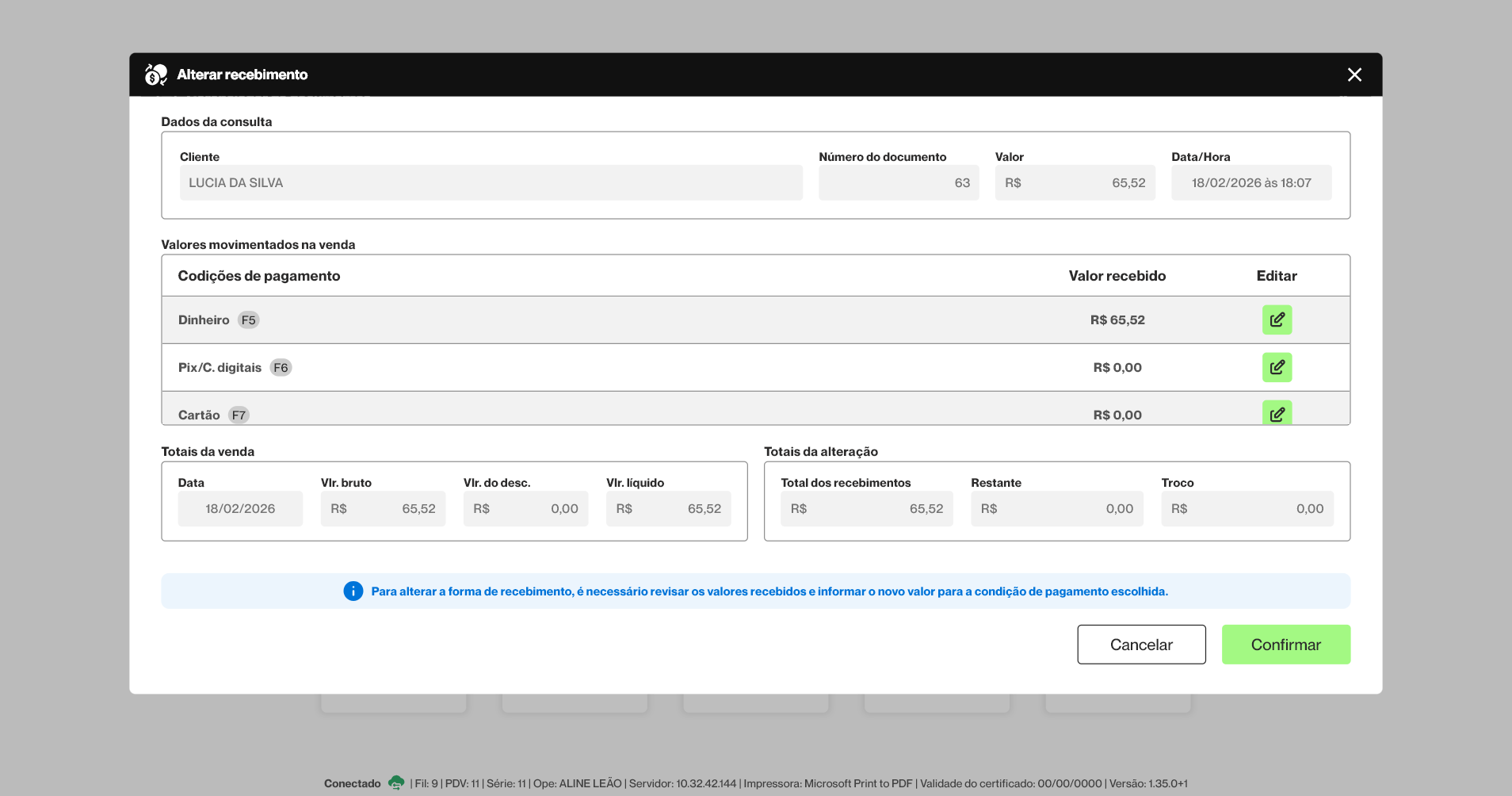Edit the Cartão payment value
Viewport: 1512px width, 796px height.
click(1277, 413)
